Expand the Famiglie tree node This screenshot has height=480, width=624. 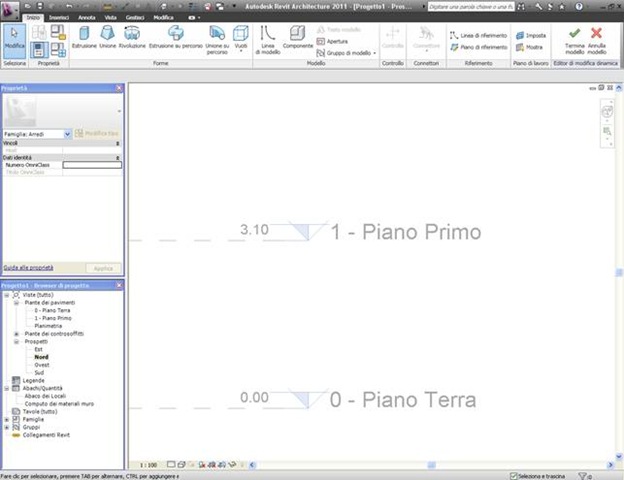pos(6,419)
